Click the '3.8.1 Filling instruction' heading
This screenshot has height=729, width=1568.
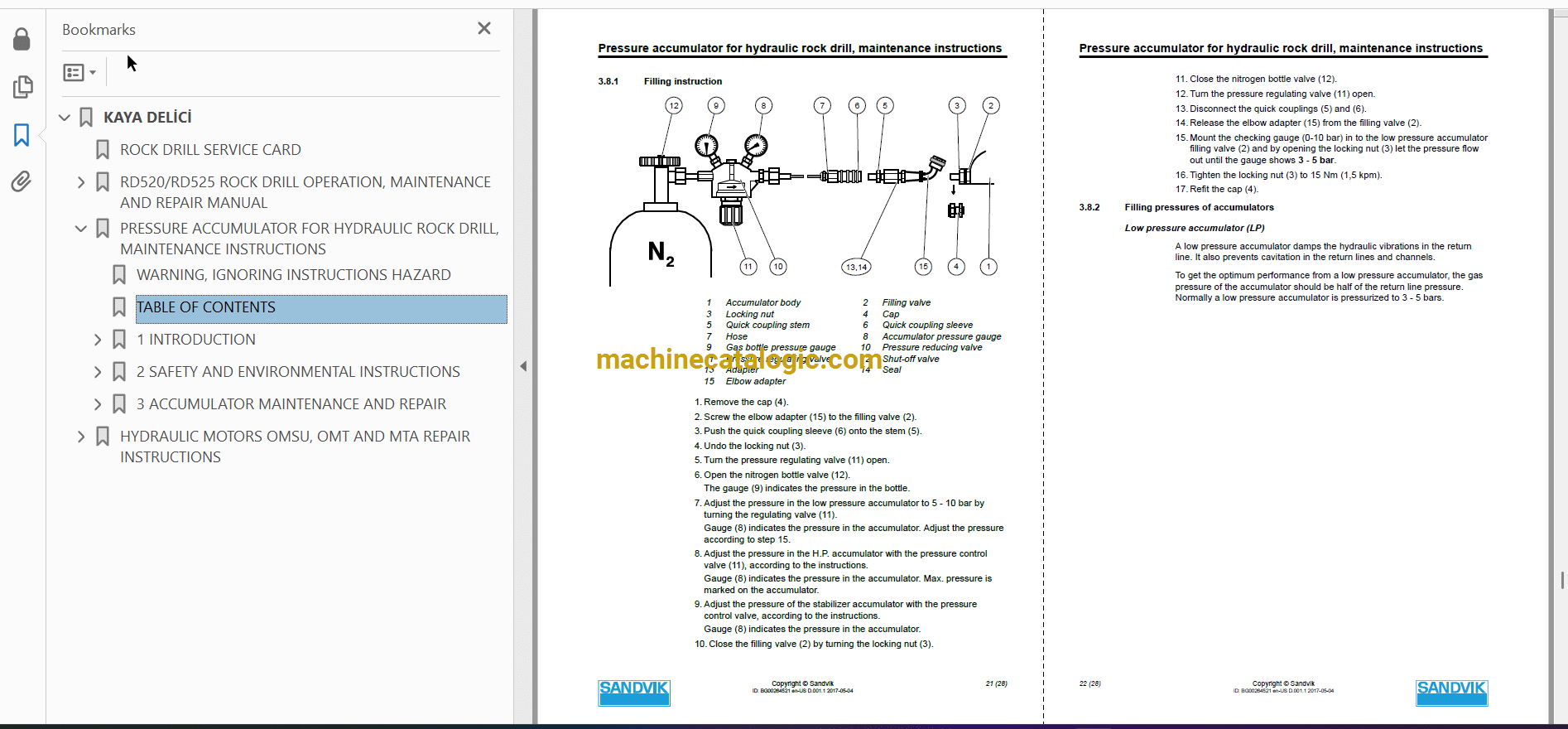(660, 81)
